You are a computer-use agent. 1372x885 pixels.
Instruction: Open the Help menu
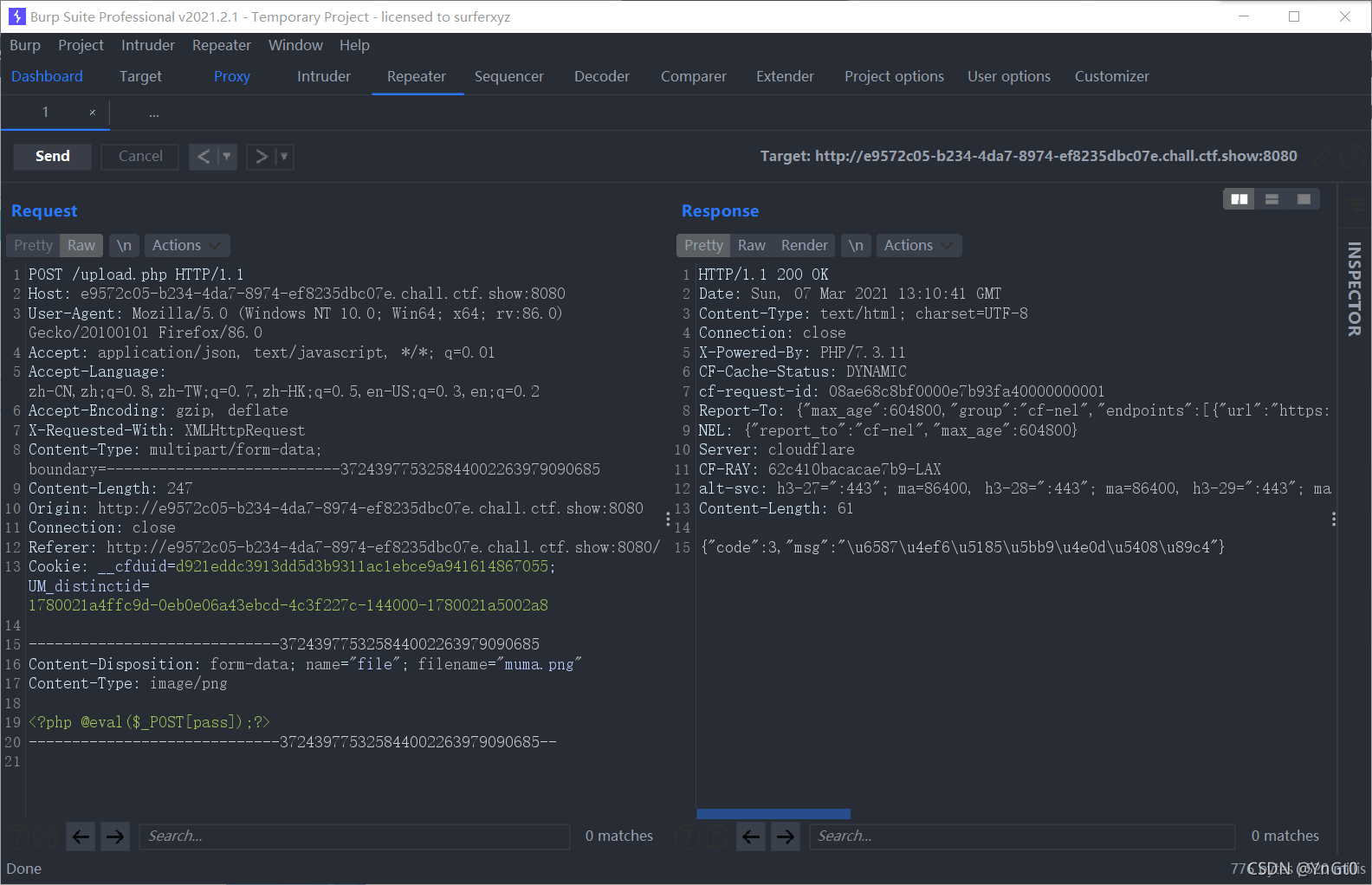(354, 45)
